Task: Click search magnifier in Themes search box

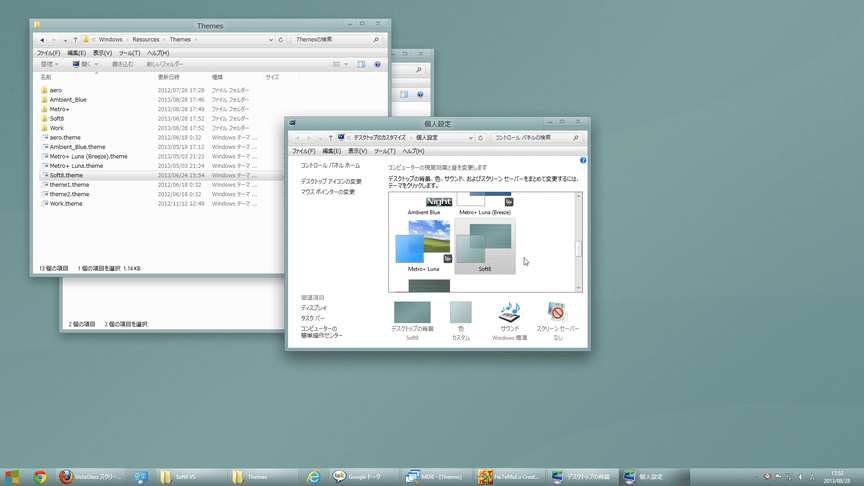Action: click(376, 40)
